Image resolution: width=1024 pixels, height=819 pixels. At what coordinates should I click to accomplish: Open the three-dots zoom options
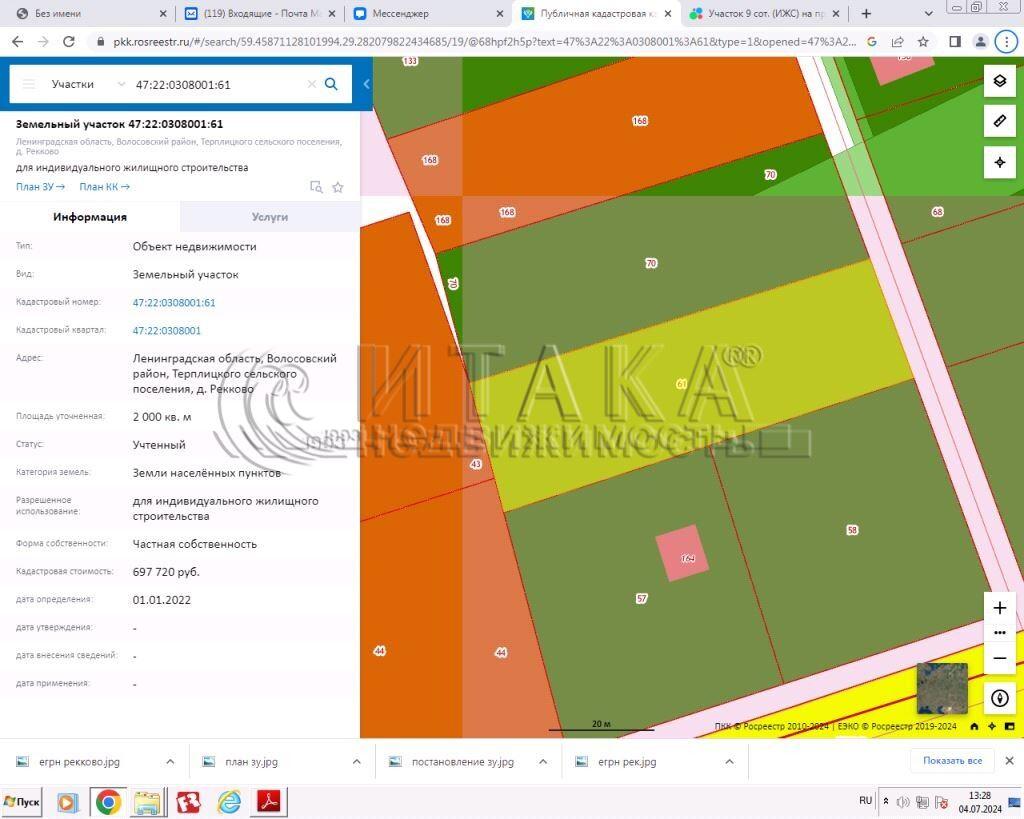[999, 633]
